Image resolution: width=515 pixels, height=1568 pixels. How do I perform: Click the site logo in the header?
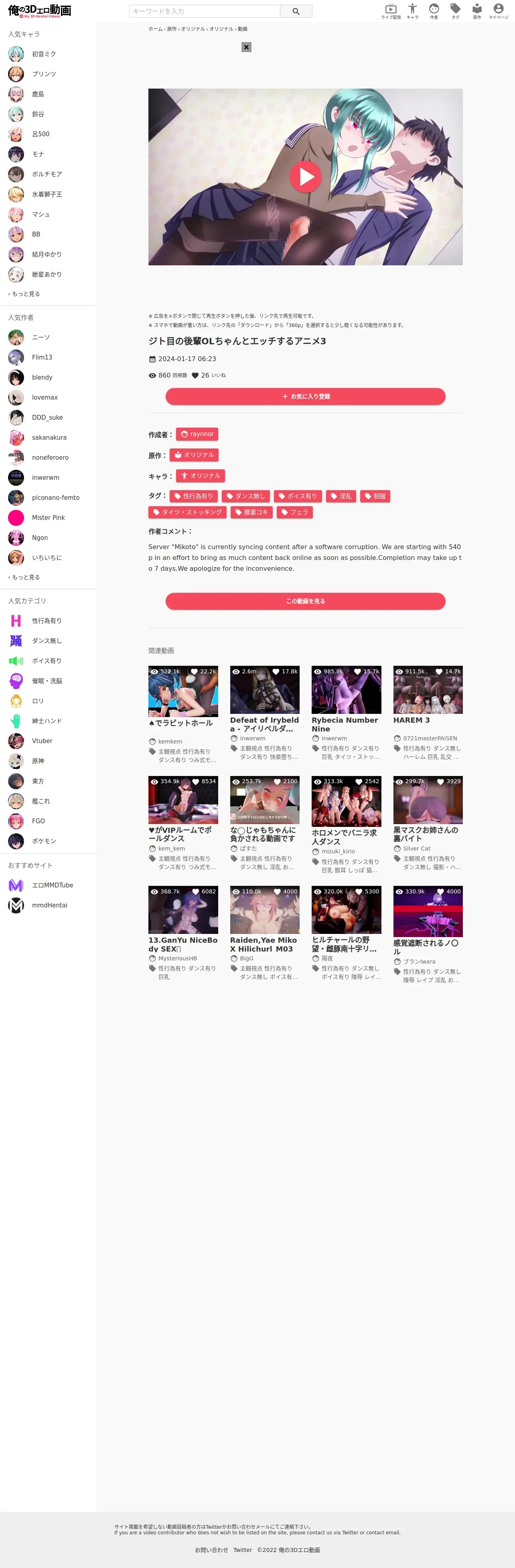tap(40, 11)
